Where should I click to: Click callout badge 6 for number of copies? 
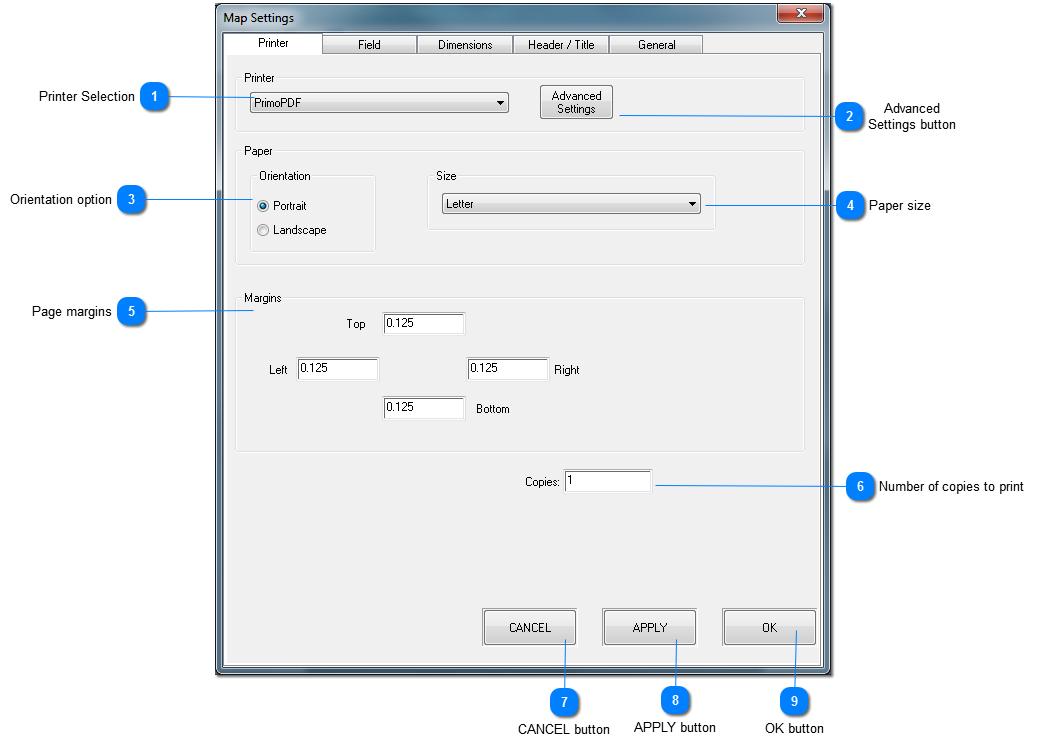(859, 486)
